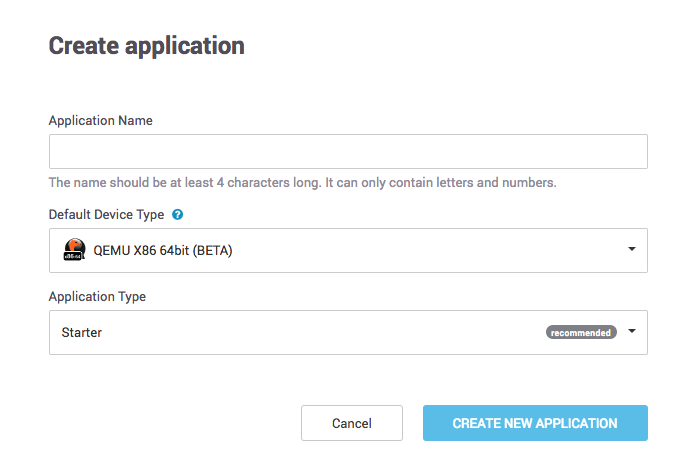Open the 'Starter' application type selection

click(300, 332)
